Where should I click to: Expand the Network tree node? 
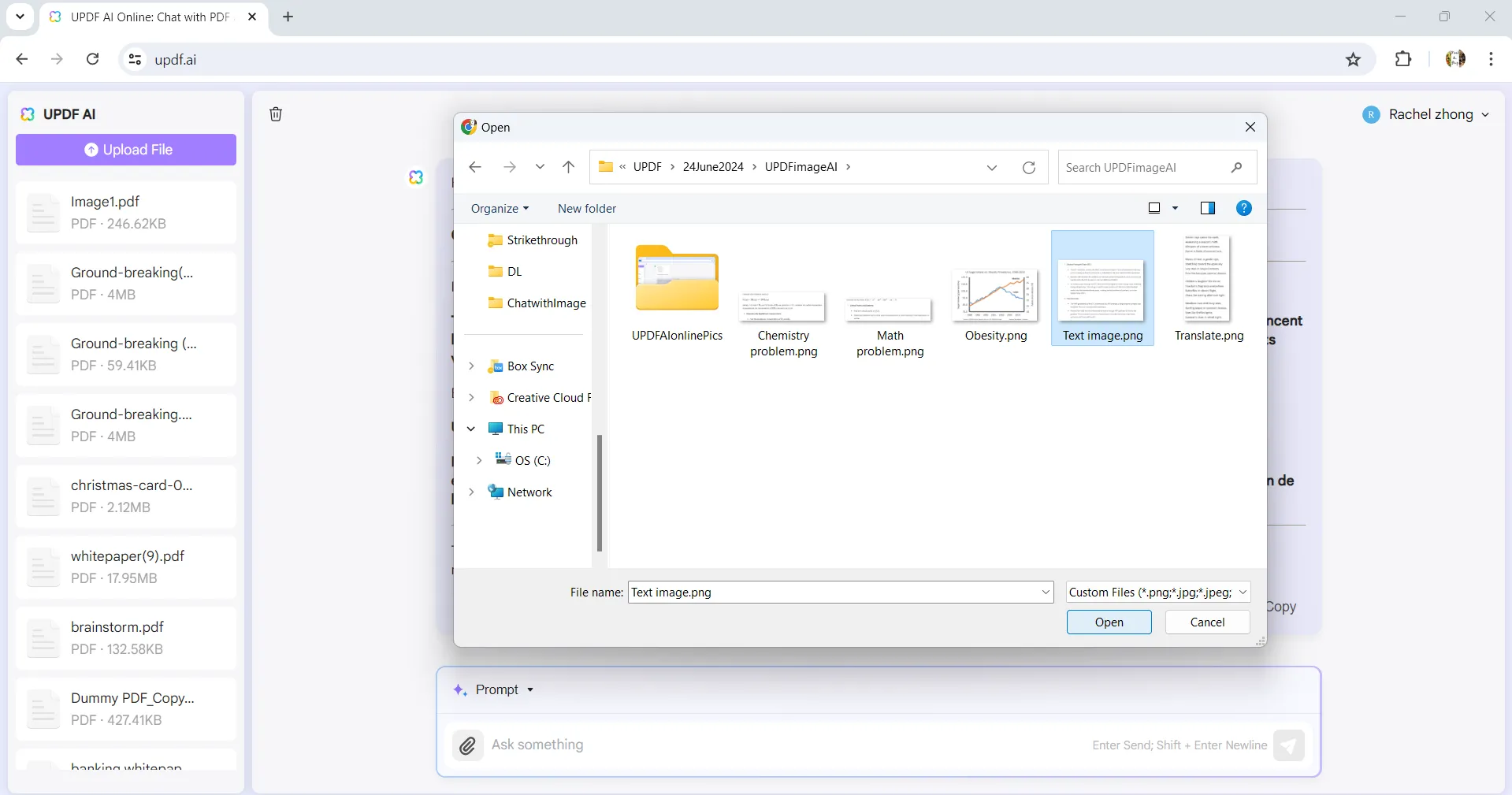[471, 492]
